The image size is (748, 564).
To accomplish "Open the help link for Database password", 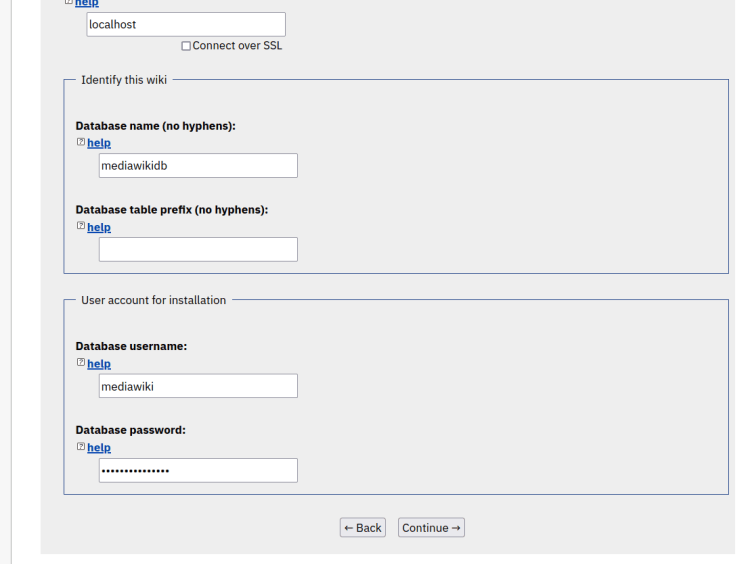I will click(99, 448).
